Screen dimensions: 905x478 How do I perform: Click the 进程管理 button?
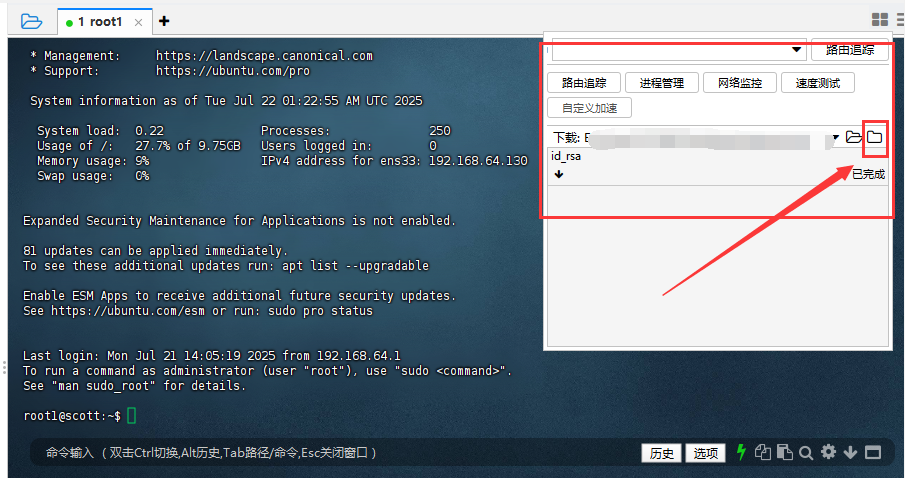click(662, 83)
